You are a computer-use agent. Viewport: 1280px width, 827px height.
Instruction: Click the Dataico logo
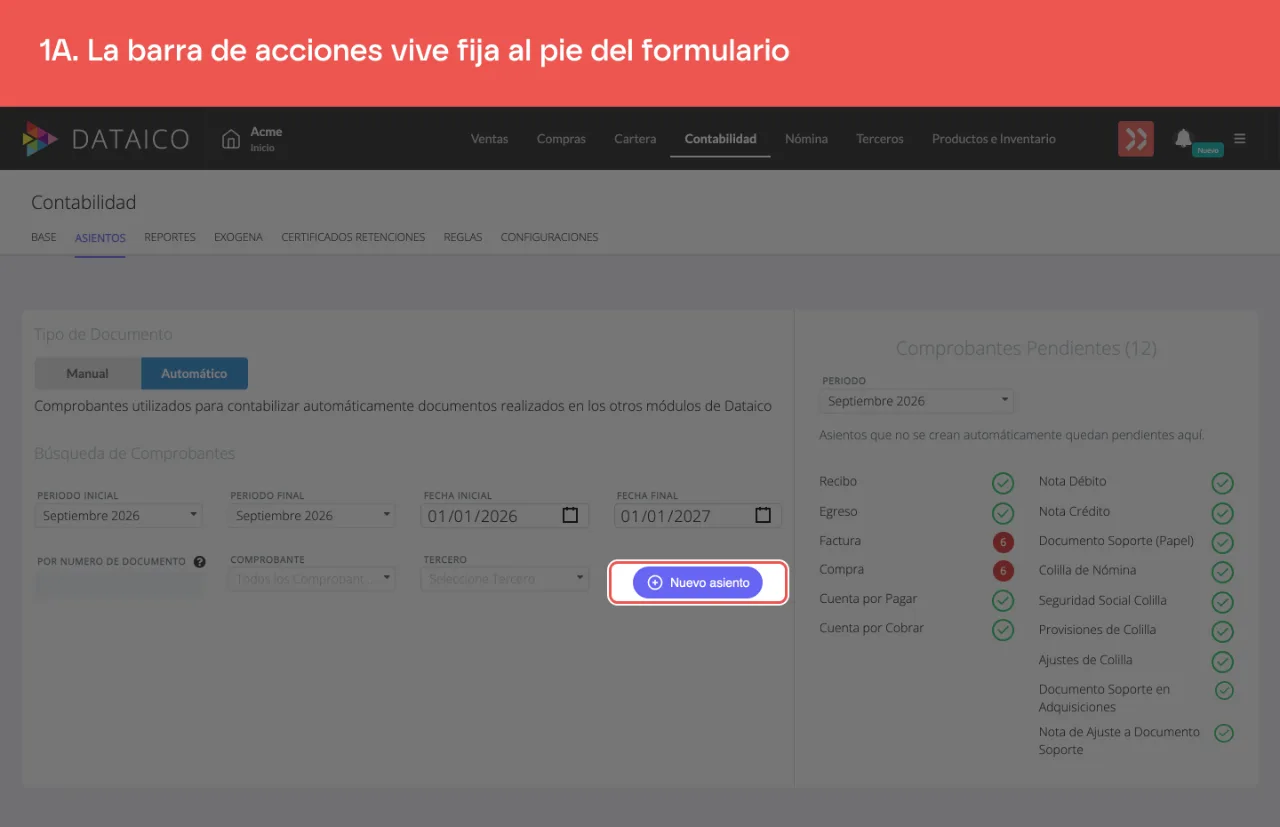tap(105, 139)
